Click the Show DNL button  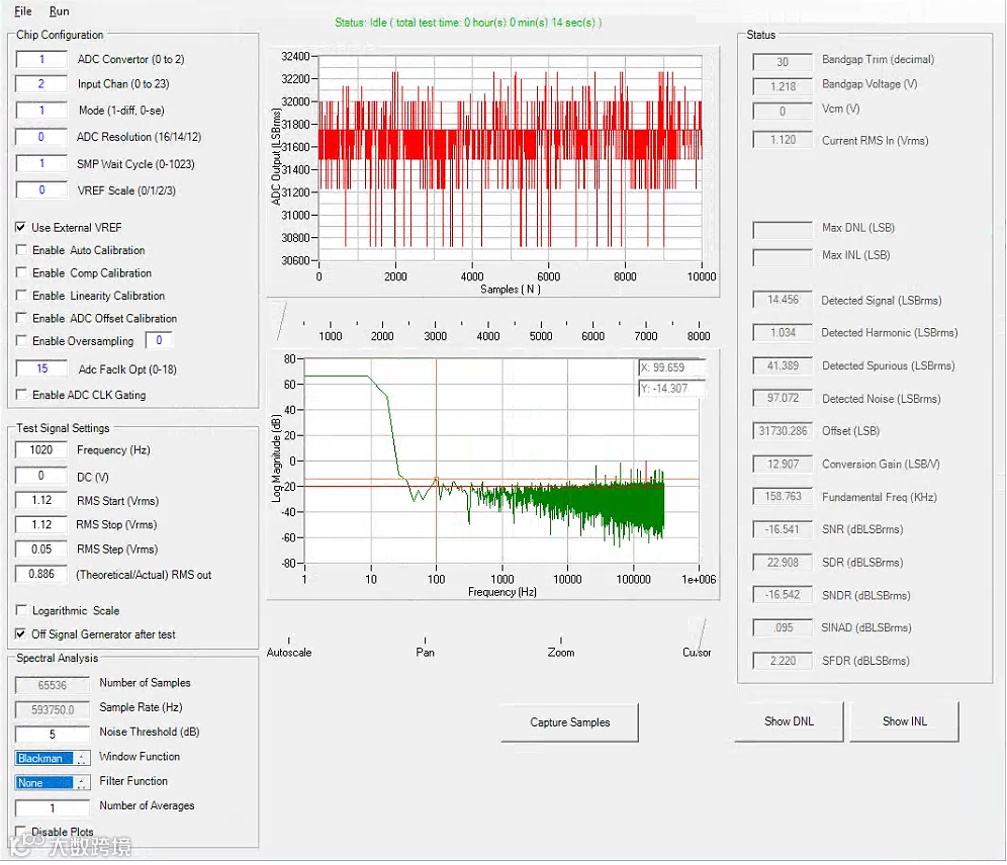[x=789, y=721]
